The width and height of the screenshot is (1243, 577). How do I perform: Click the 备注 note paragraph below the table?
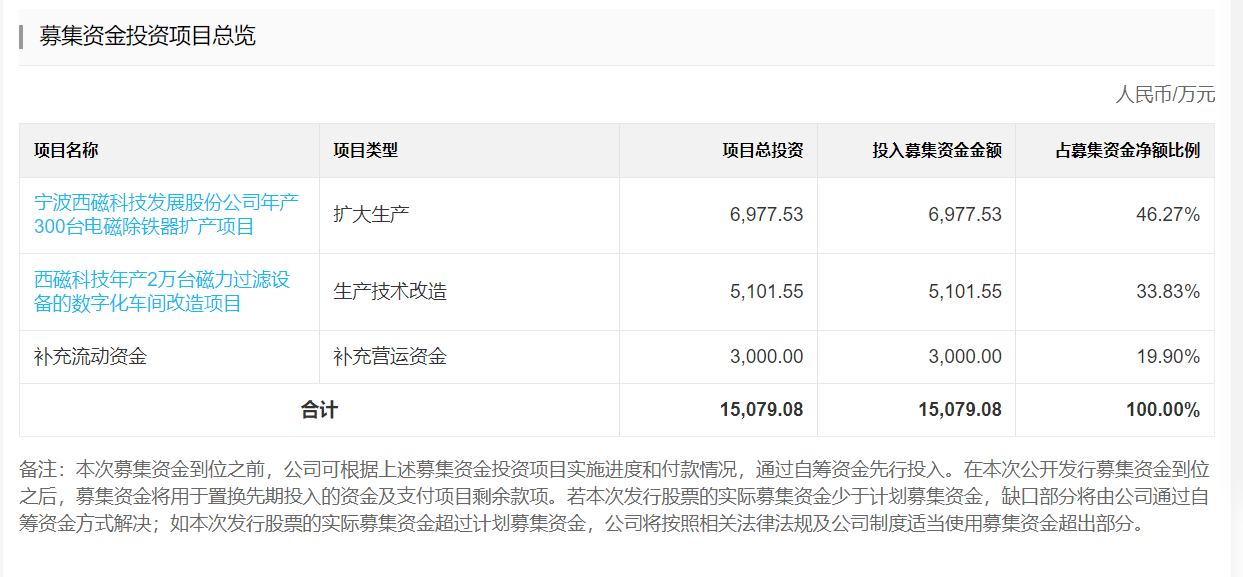click(615, 495)
